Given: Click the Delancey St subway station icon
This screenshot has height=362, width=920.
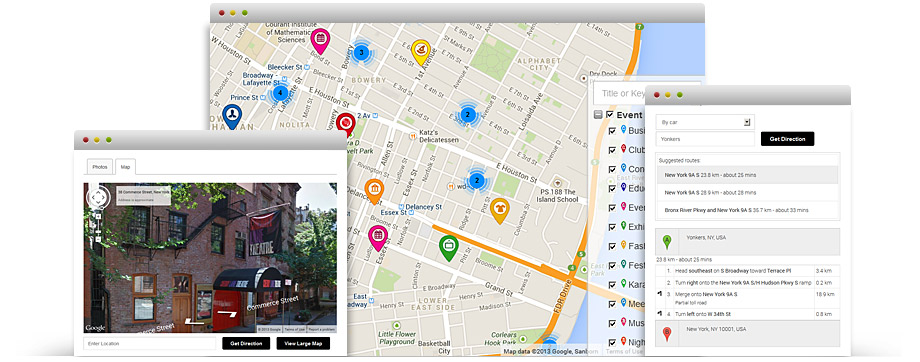Looking at the screenshot, I should pyautogui.click(x=401, y=207).
